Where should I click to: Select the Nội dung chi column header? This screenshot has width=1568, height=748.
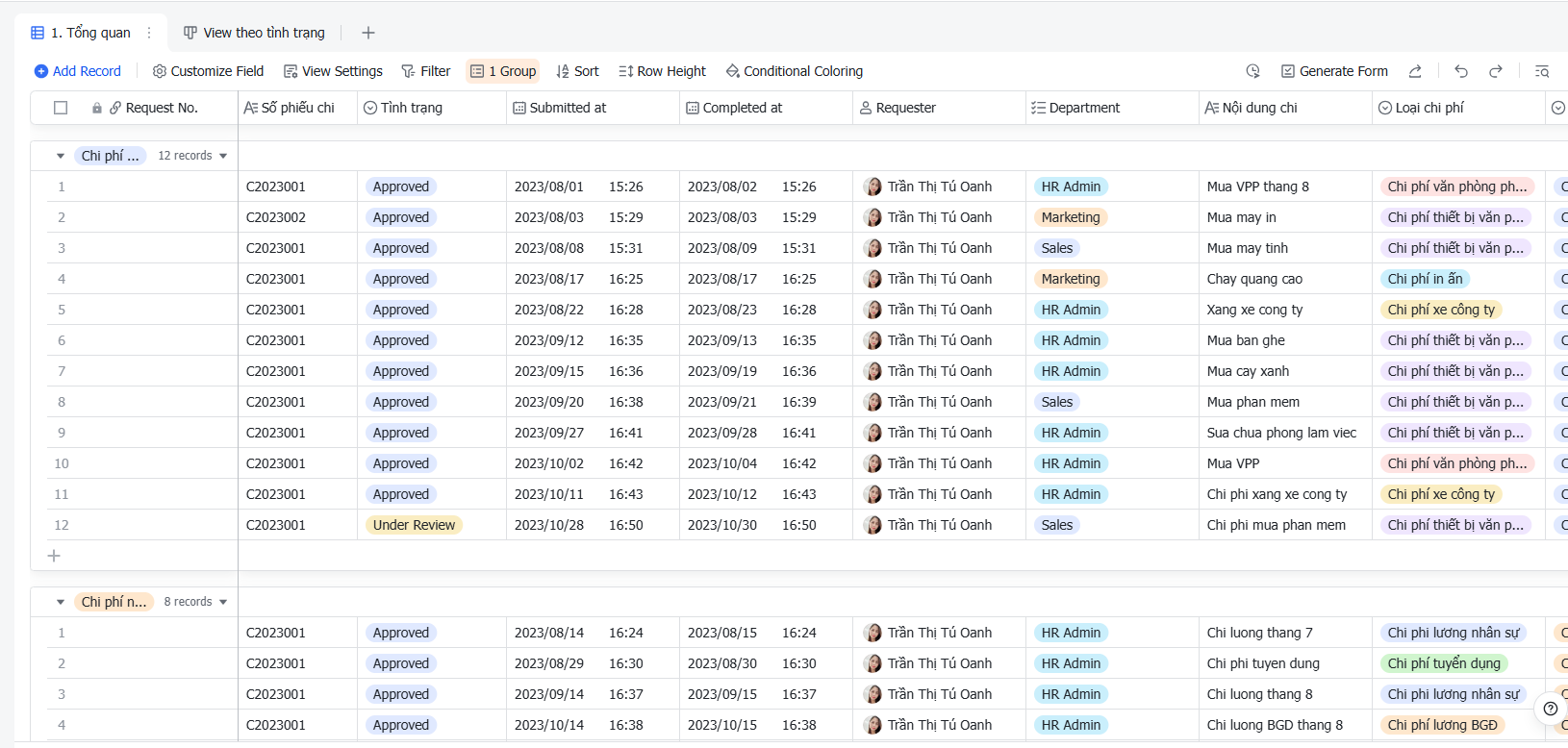[1285, 108]
